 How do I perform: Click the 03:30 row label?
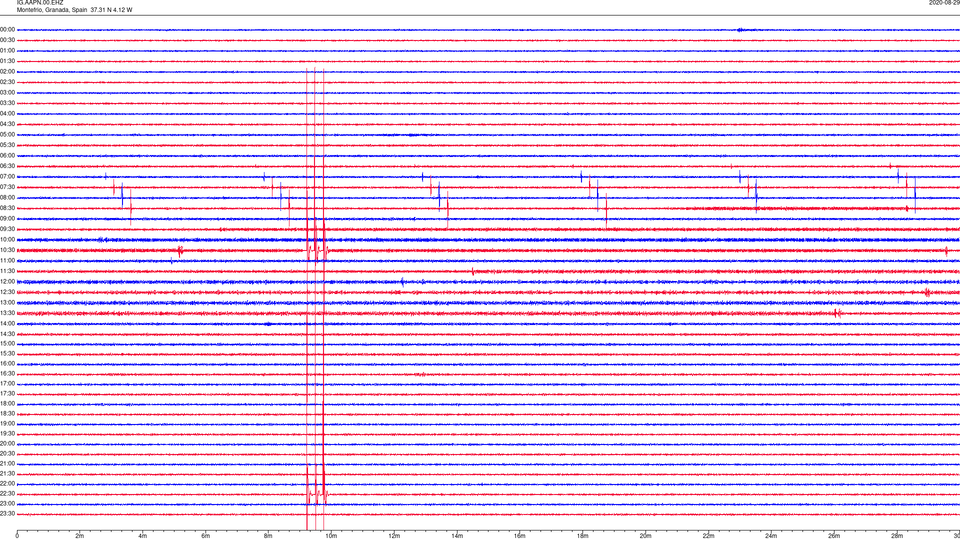7,103
